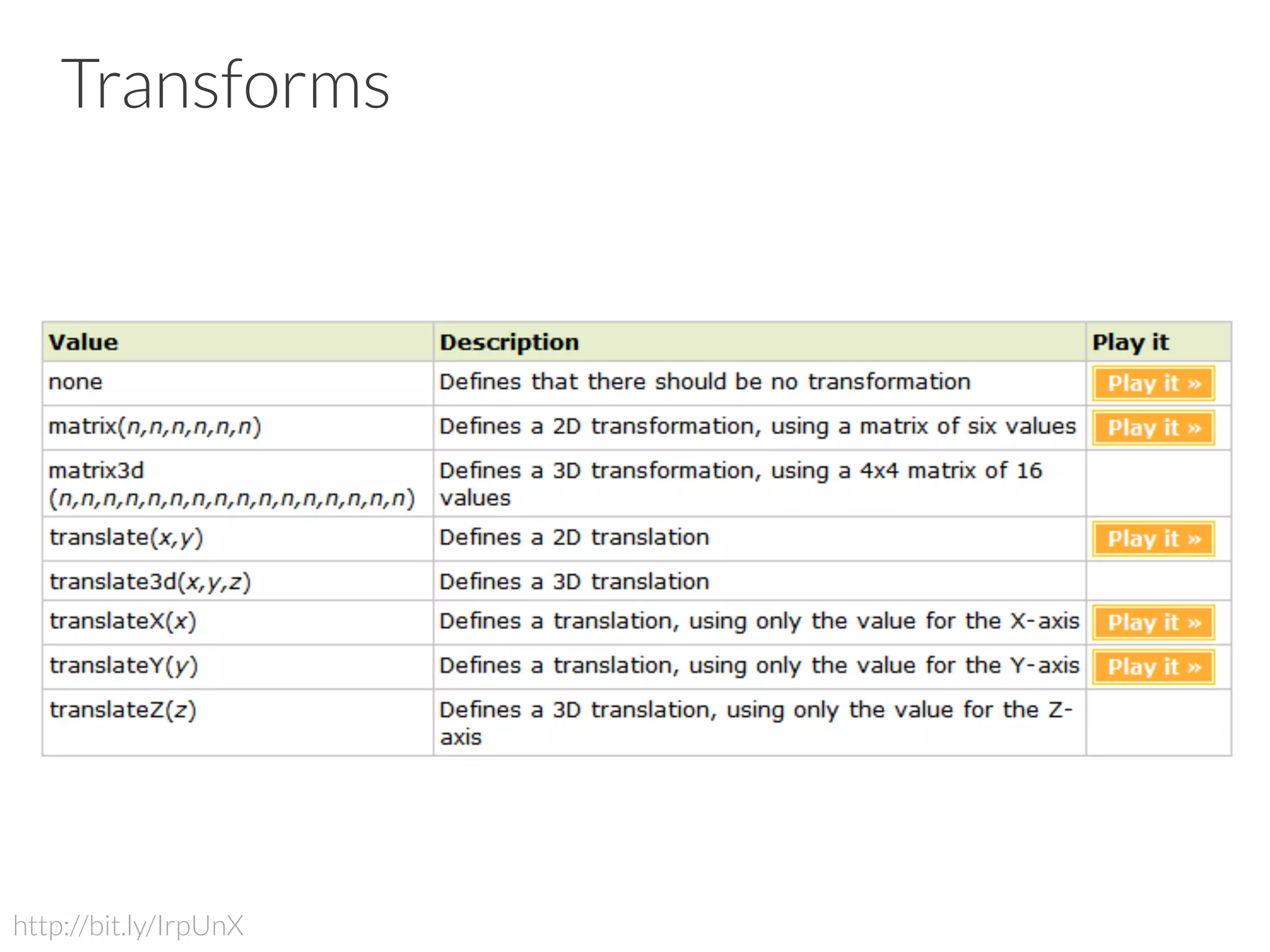Image resolution: width=1270 pixels, height=952 pixels.
Task: Select the 'Defines a 3D translation' description
Action: 574,582
